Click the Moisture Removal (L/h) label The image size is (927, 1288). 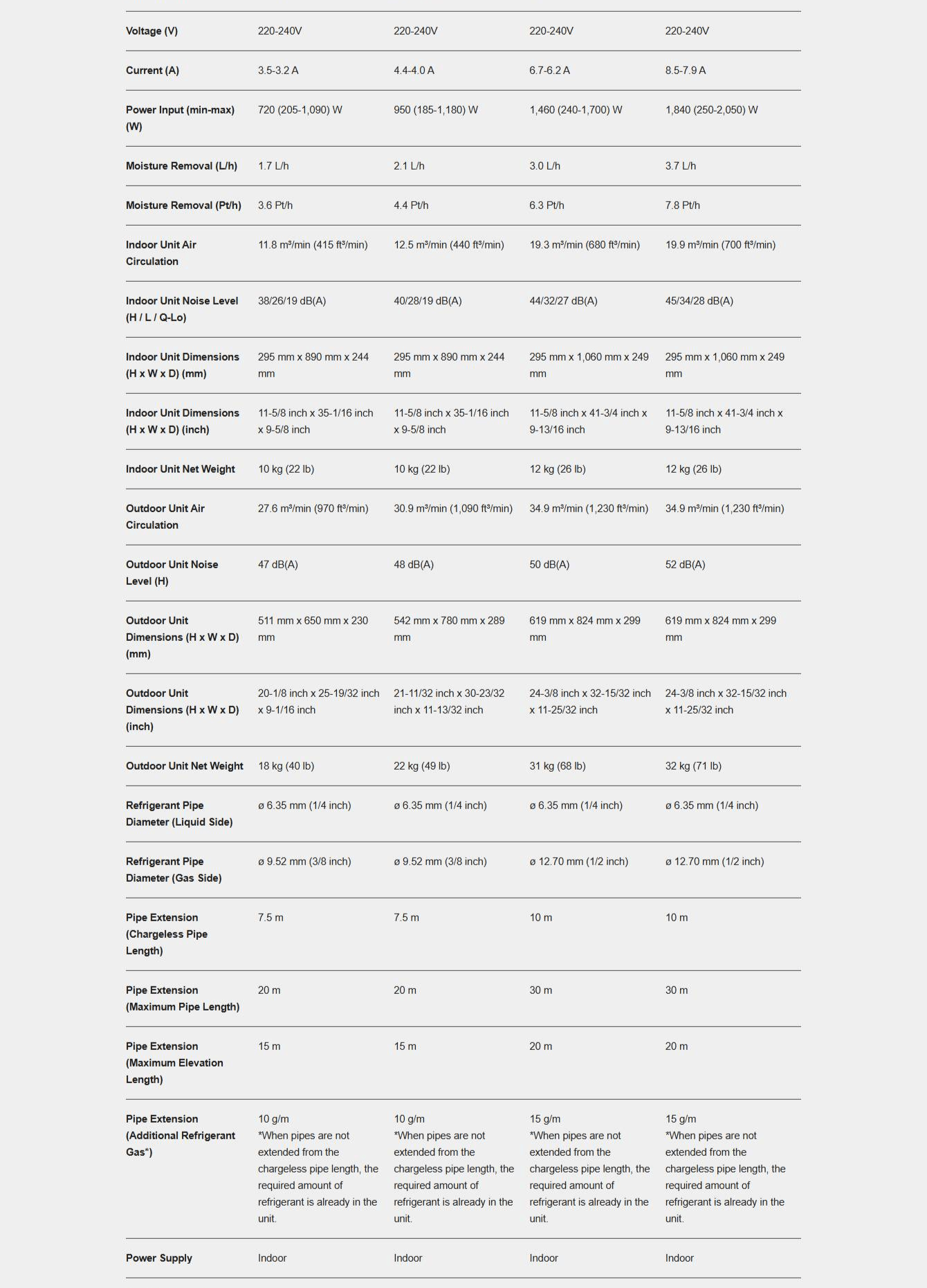(x=181, y=166)
